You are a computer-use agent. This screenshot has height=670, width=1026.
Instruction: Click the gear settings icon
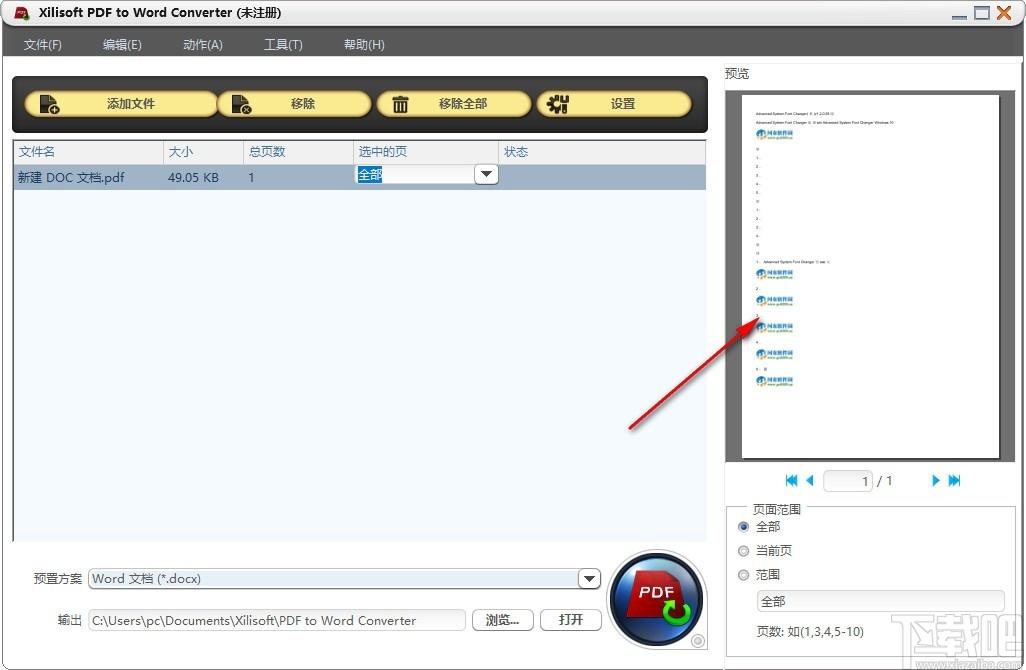click(557, 104)
